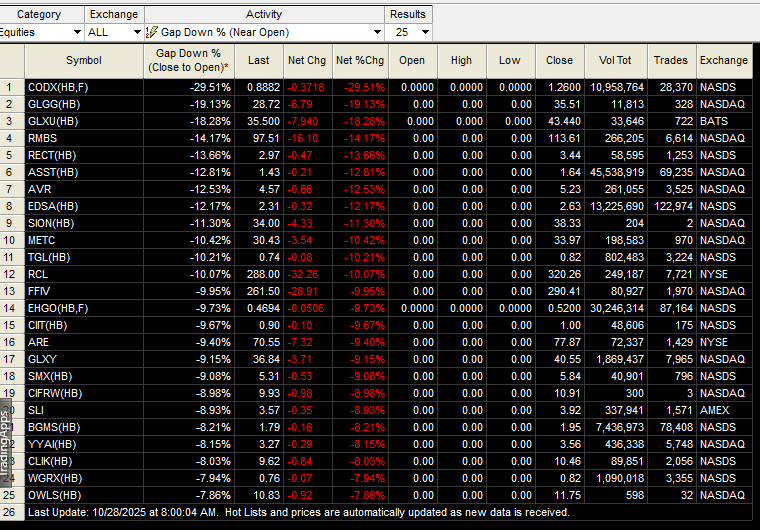Viewport: 760px width, 530px height.
Task: Sort by the Vol Tot column header
Action: pyautogui.click(x=616, y=61)
